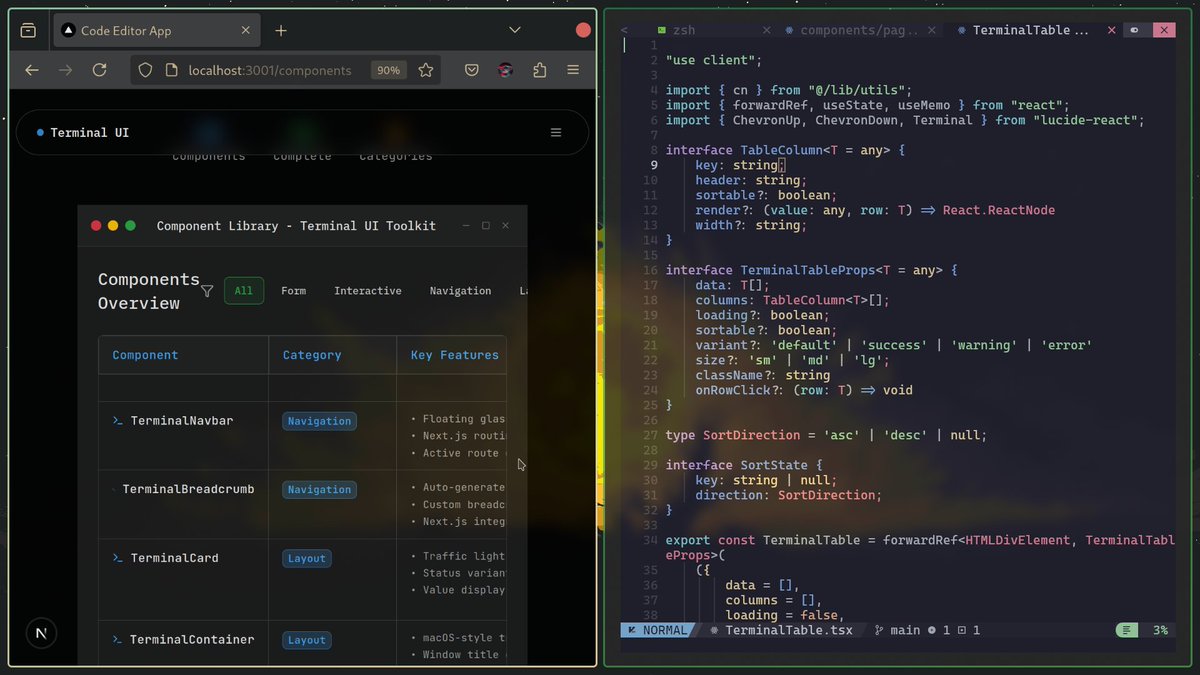Screen dimensions: 1200x675
Task: Click the 3% scroll position indicator
Action: coord(1160,631)
